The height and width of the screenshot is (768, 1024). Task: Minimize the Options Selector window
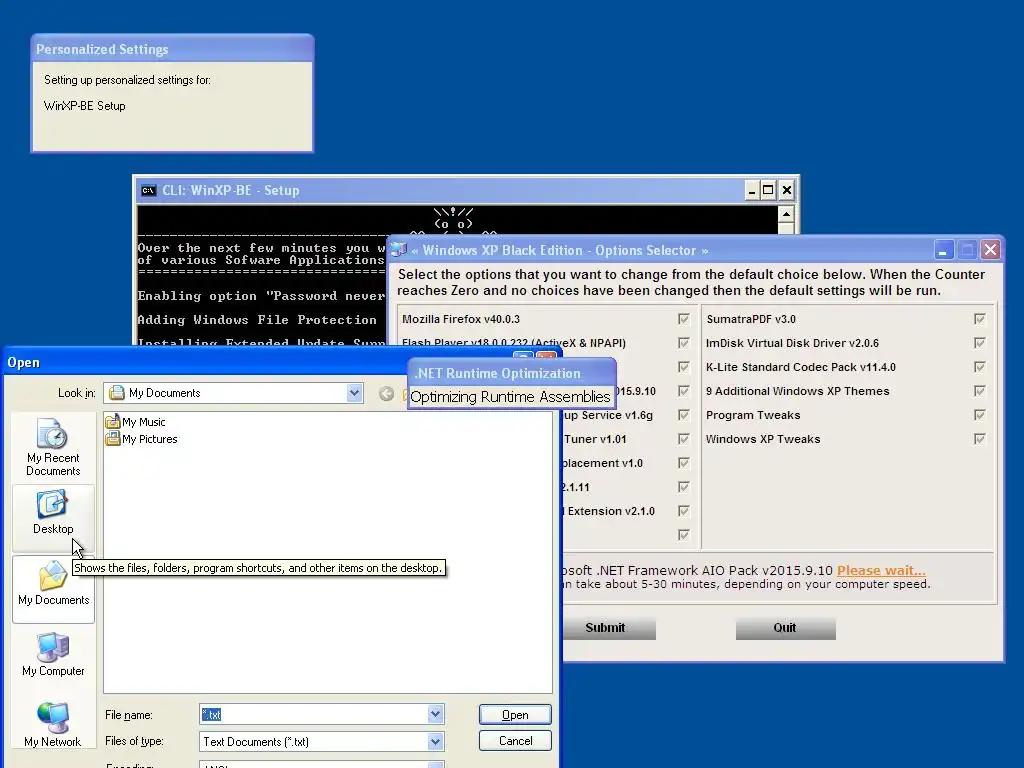(943, 250)
